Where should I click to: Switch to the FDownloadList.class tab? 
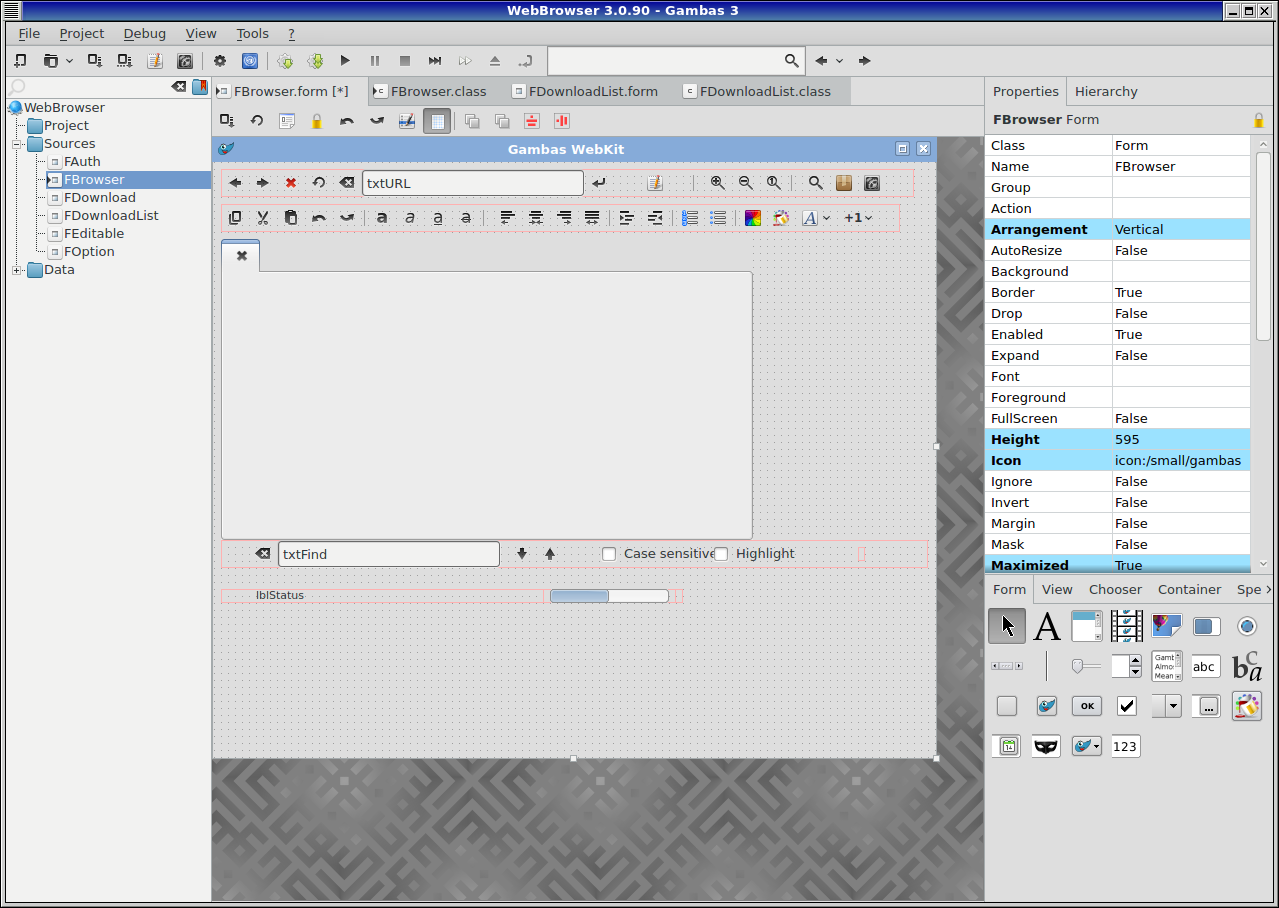764,92
